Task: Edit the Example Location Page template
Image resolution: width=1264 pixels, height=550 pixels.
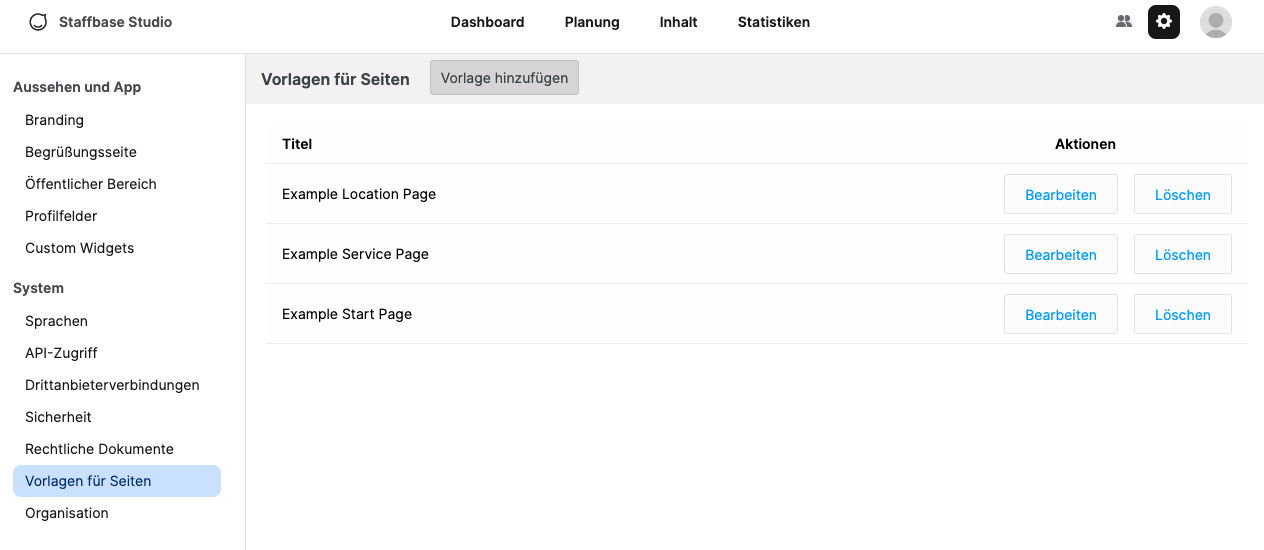Action: point(1060,195)
